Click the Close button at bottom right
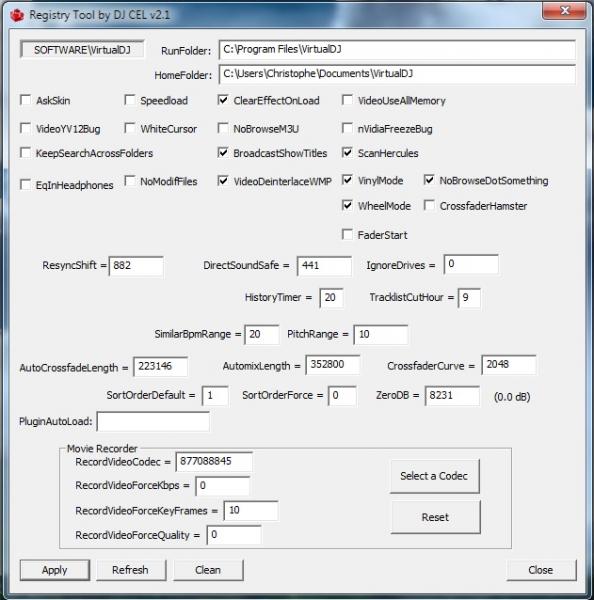Screen dimensions: 594x600 click(x=541, y=570)
